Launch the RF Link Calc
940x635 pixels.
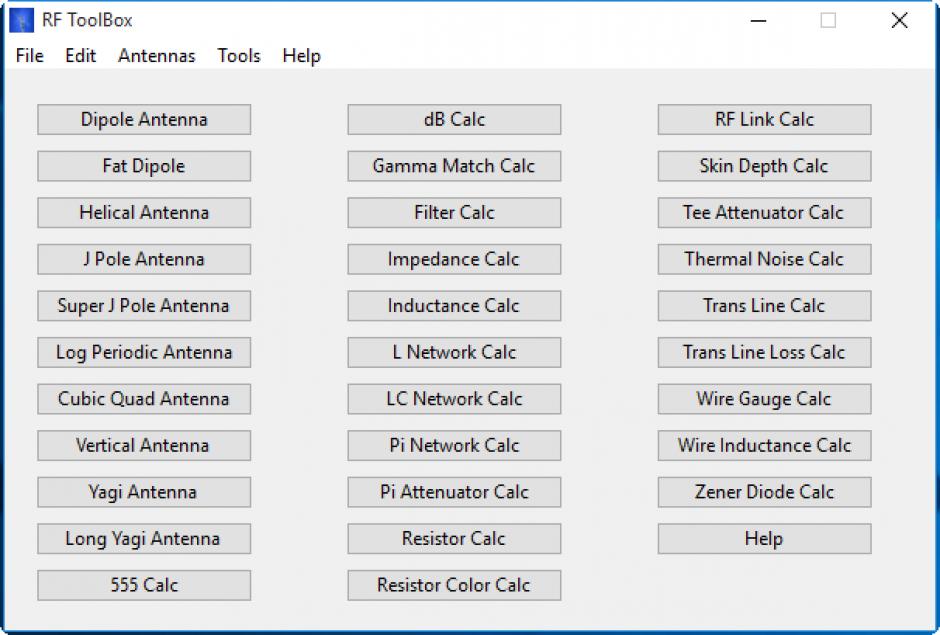point(764,120)
